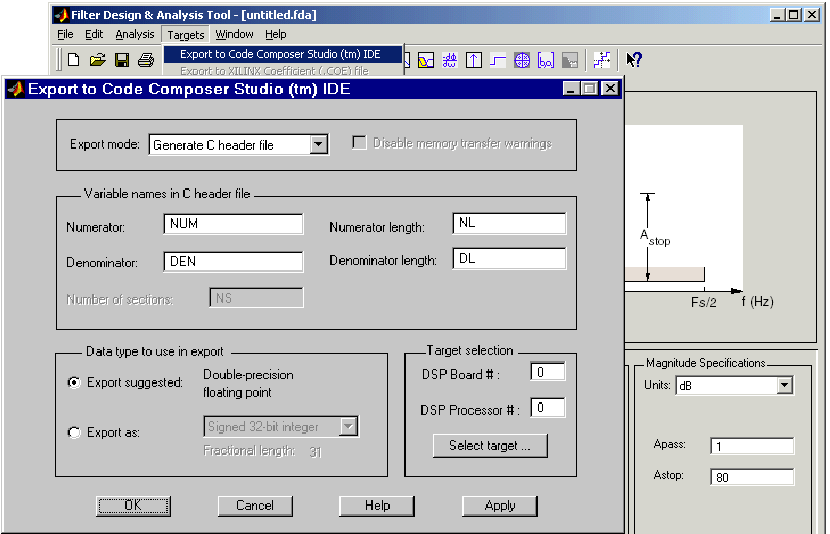
Task: Select the Export as radio button
Action: click(74, 432)
